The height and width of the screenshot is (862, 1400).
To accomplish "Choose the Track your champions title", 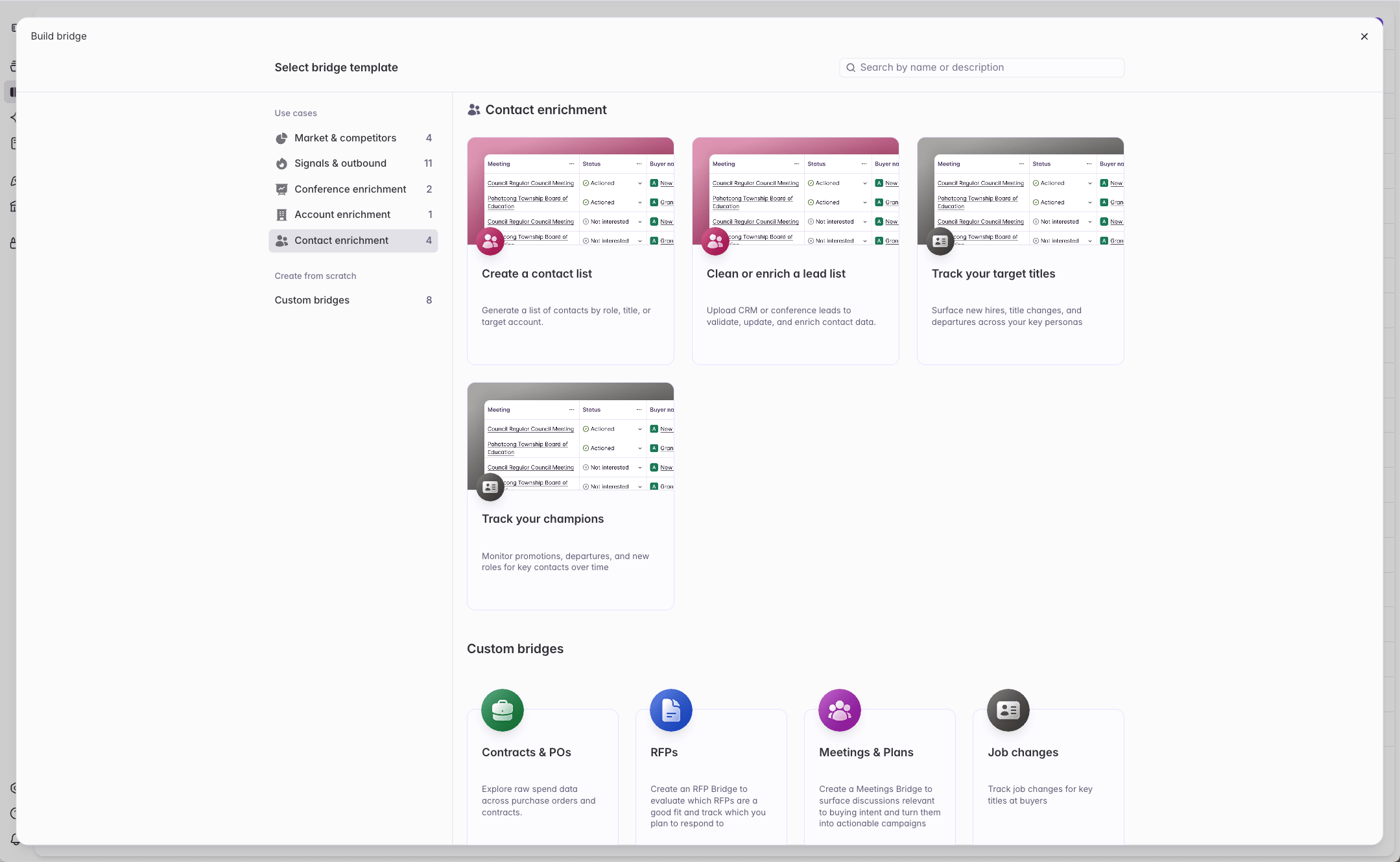I will [543, 519].
